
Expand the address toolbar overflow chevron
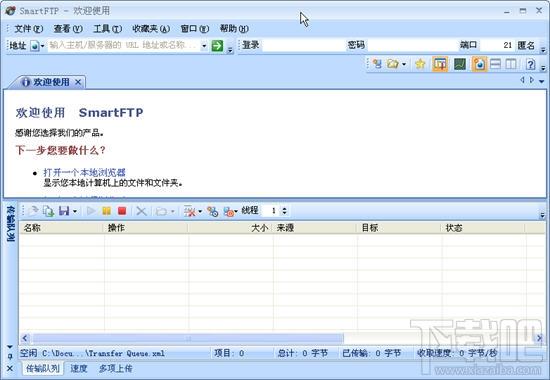pyautogui.click(x=230, y=50)
